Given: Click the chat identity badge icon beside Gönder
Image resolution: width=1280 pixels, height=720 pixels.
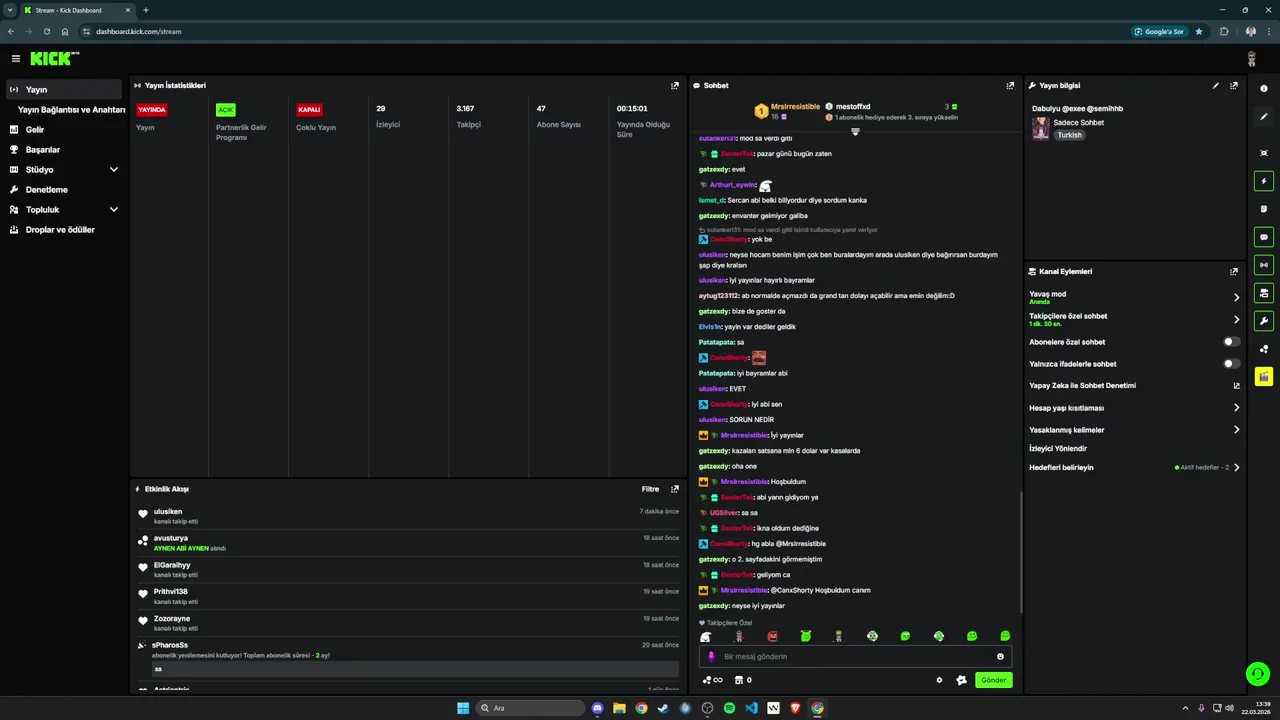Looking at the screenshot, I should [961, 680].
